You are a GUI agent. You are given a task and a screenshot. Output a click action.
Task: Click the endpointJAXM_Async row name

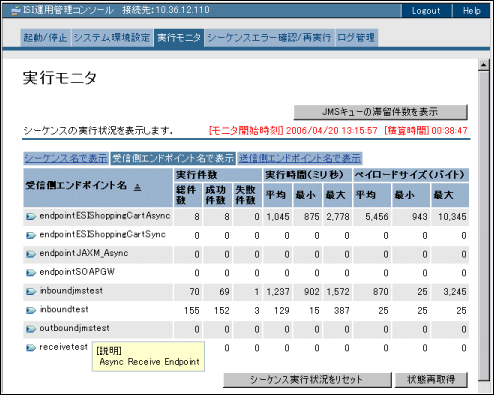84,253
